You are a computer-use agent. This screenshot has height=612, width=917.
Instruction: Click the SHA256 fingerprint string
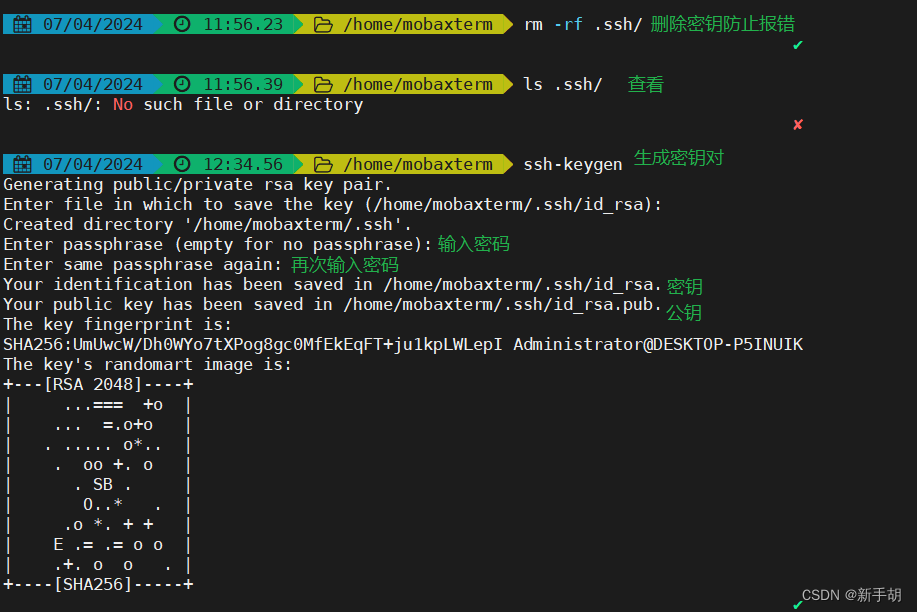(253, 345)
